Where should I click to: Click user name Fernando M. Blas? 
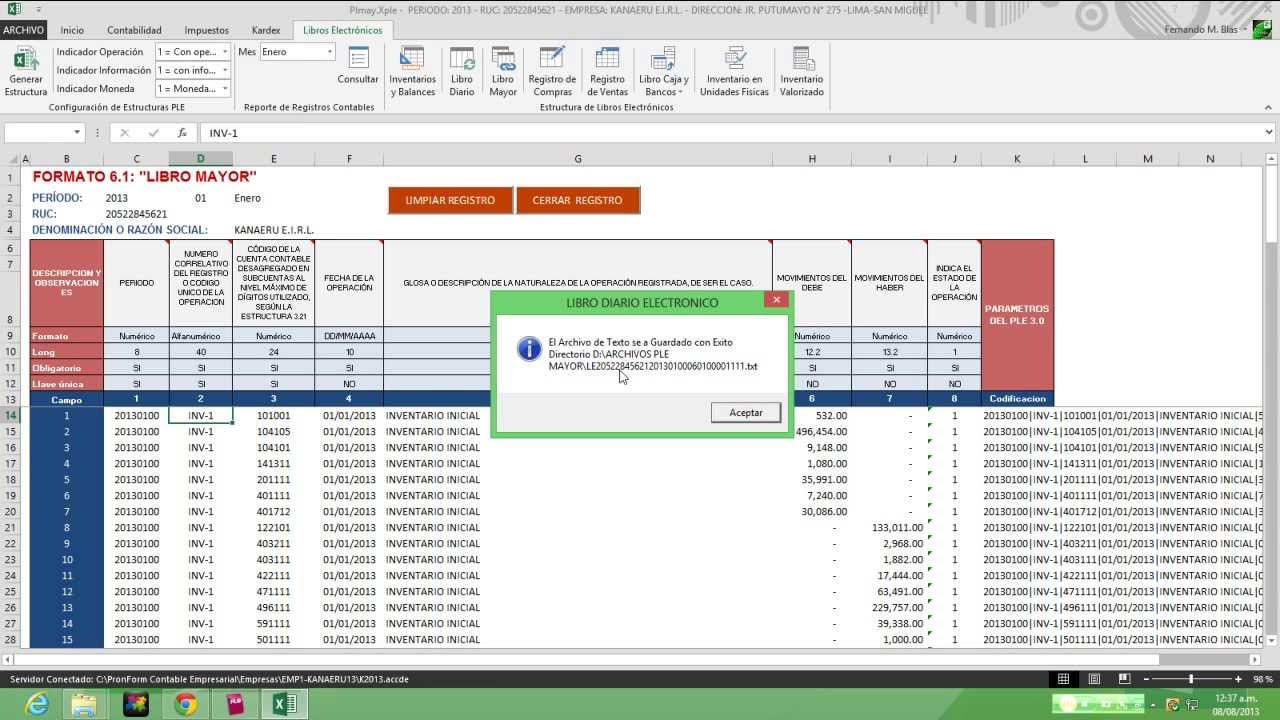(1201, 30)
